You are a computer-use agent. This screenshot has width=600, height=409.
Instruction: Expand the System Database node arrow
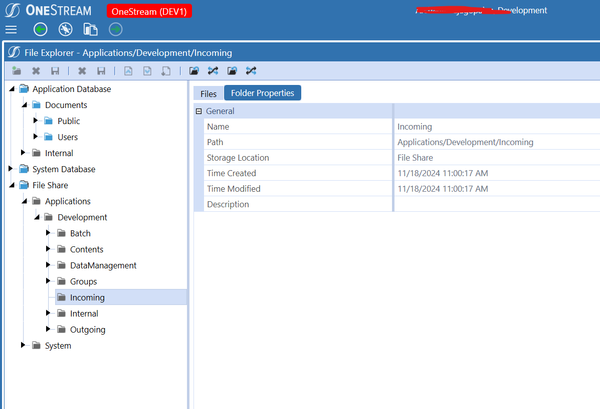tap(11, 169)
